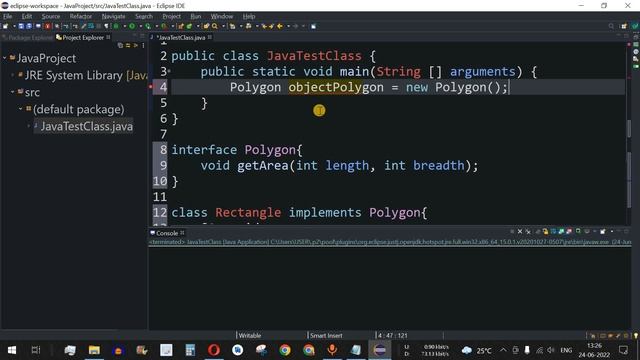Toggle Link with Editor in Project Explorer

pos(128,45)
